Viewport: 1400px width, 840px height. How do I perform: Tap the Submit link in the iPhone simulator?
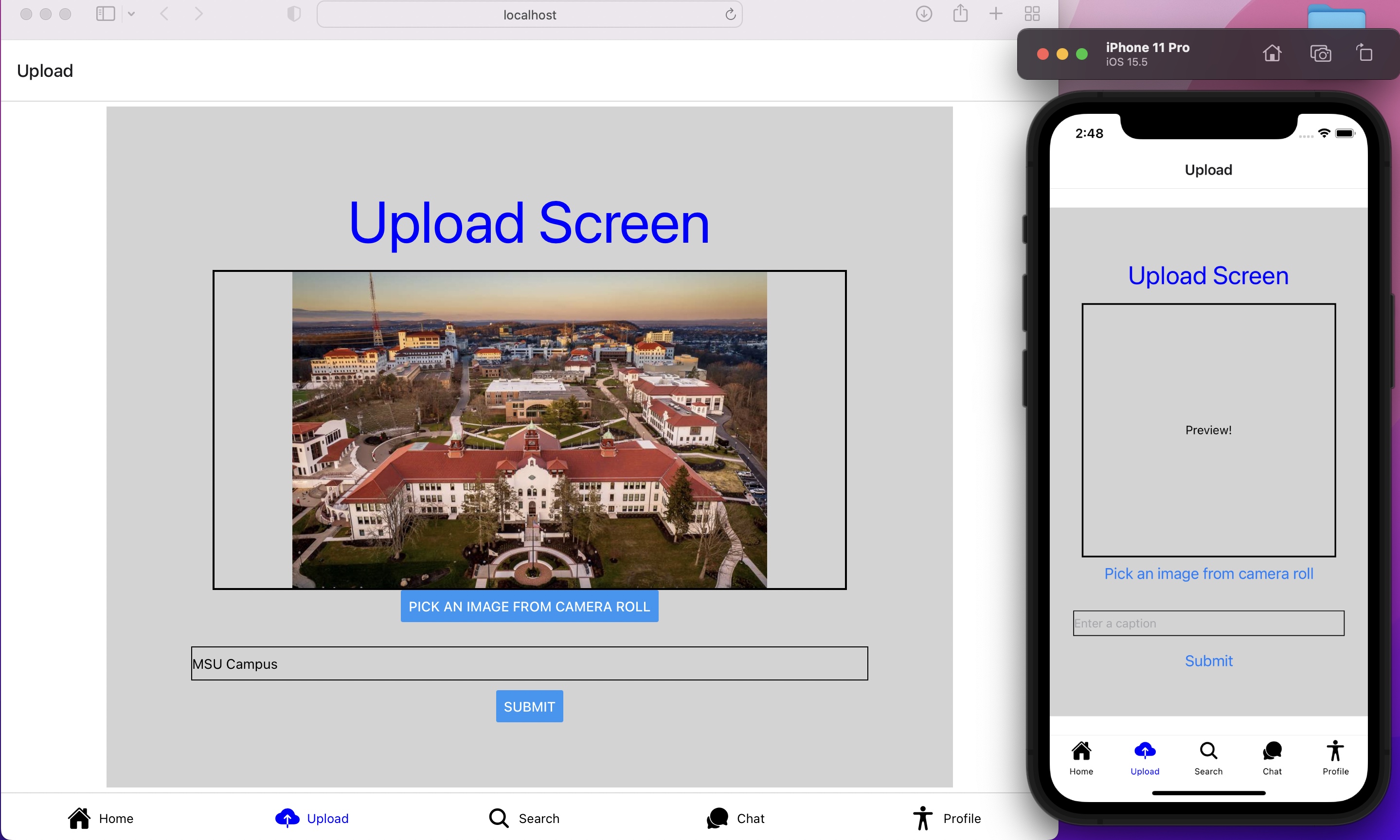(x=1209, y=661)
